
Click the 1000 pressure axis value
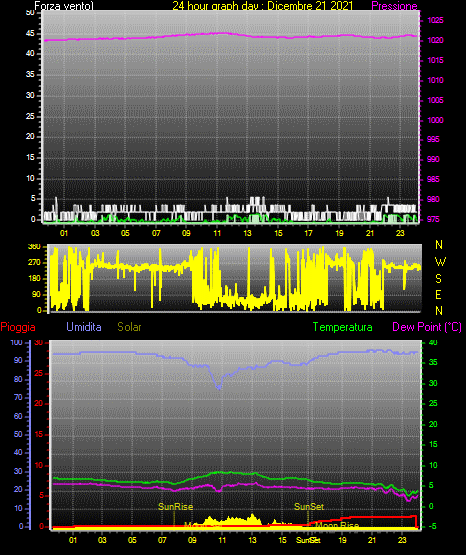(435, 120)
